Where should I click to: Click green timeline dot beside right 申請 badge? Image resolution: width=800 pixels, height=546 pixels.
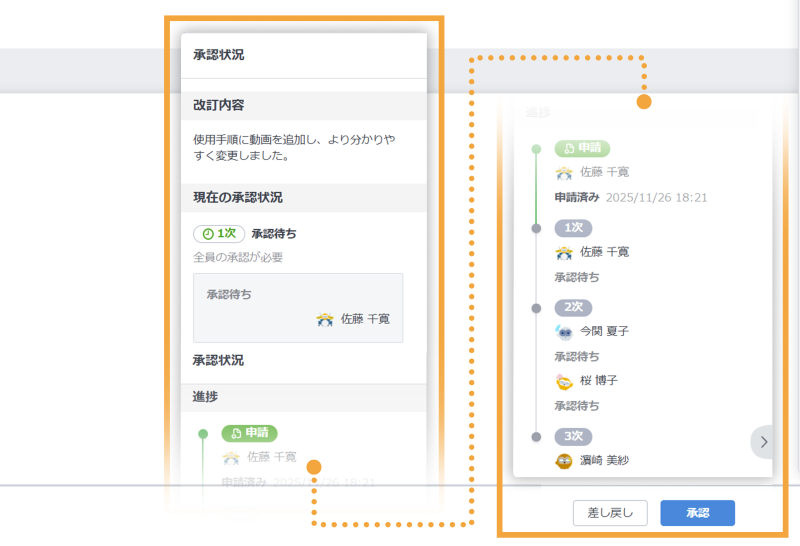[536, 149]
